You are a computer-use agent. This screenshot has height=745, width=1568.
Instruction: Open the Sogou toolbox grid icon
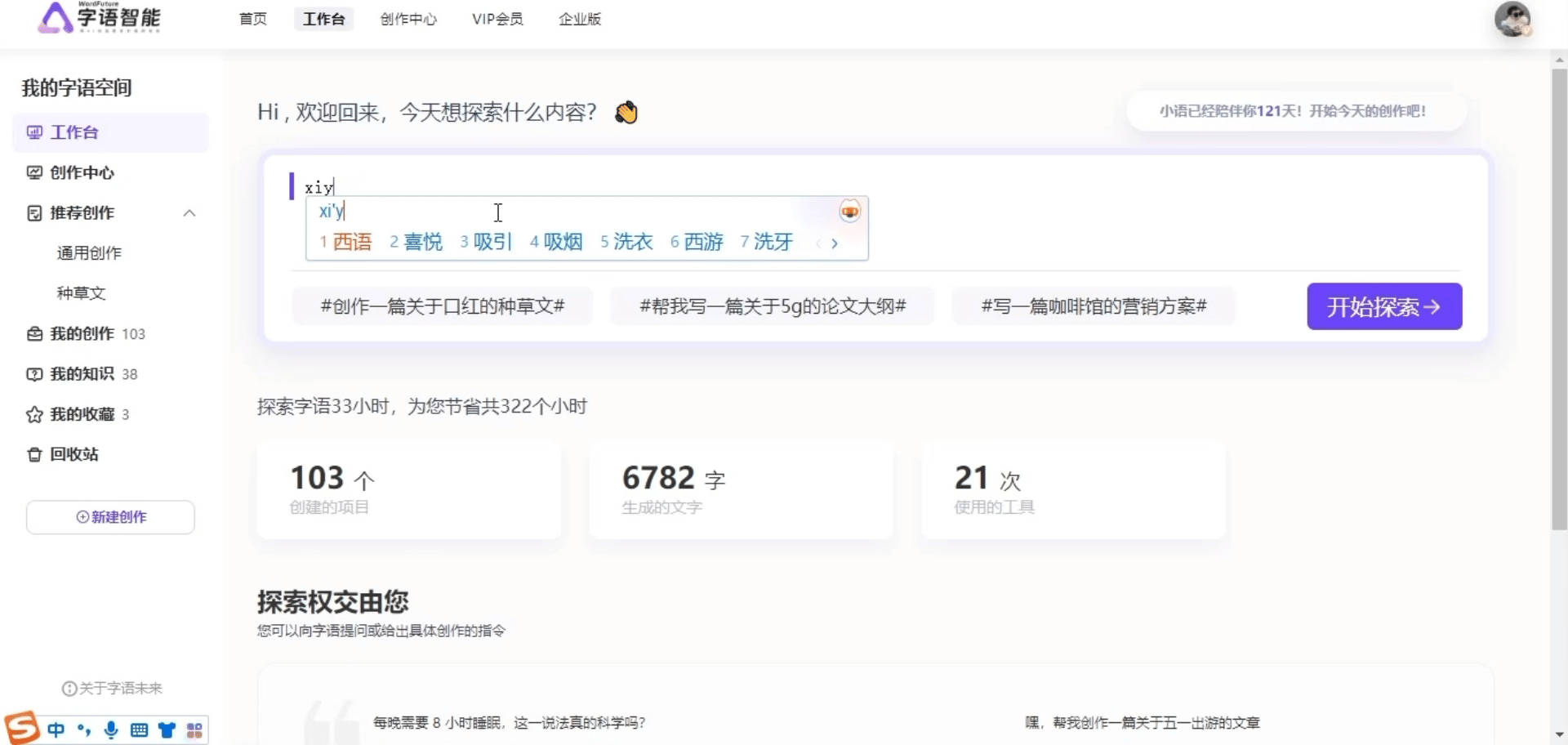[x=194, y=729]
